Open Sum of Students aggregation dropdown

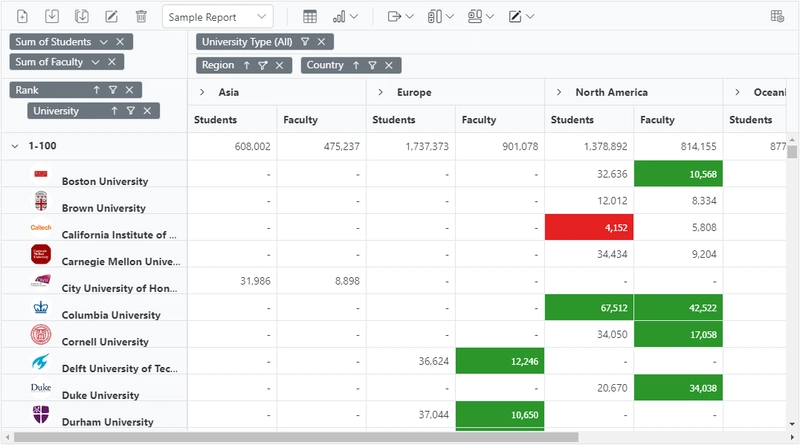tap(104, 42)
